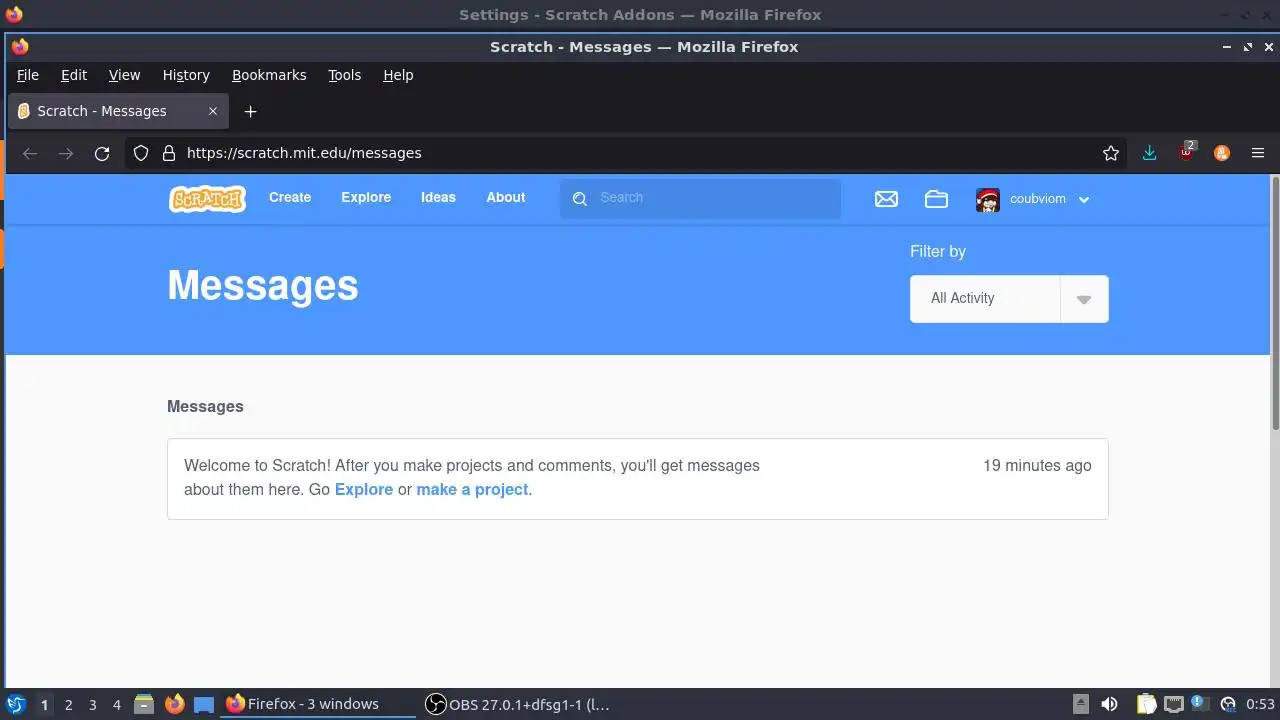This screenshot has height=720, width=1280.
Task: Open a new browser tab
Action: pos(250,111)
